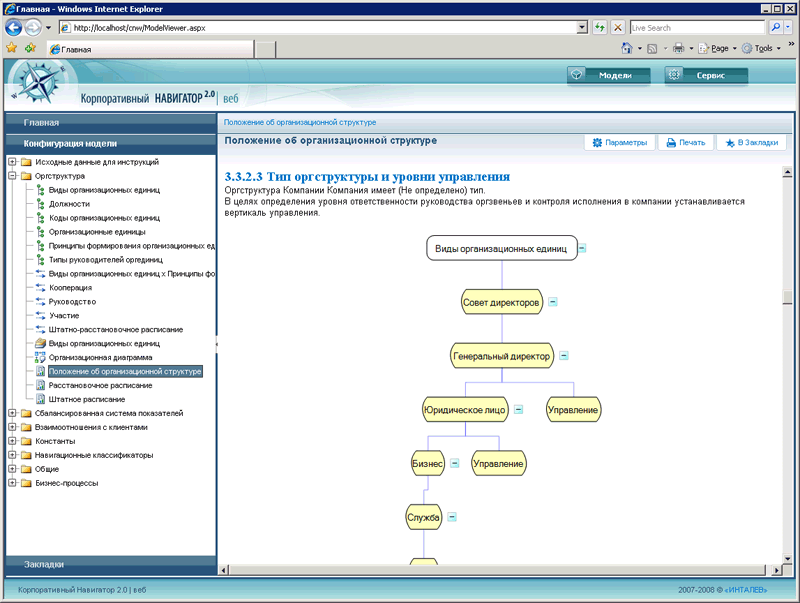Open the Page menu in the toolbar

coord(718,48)
